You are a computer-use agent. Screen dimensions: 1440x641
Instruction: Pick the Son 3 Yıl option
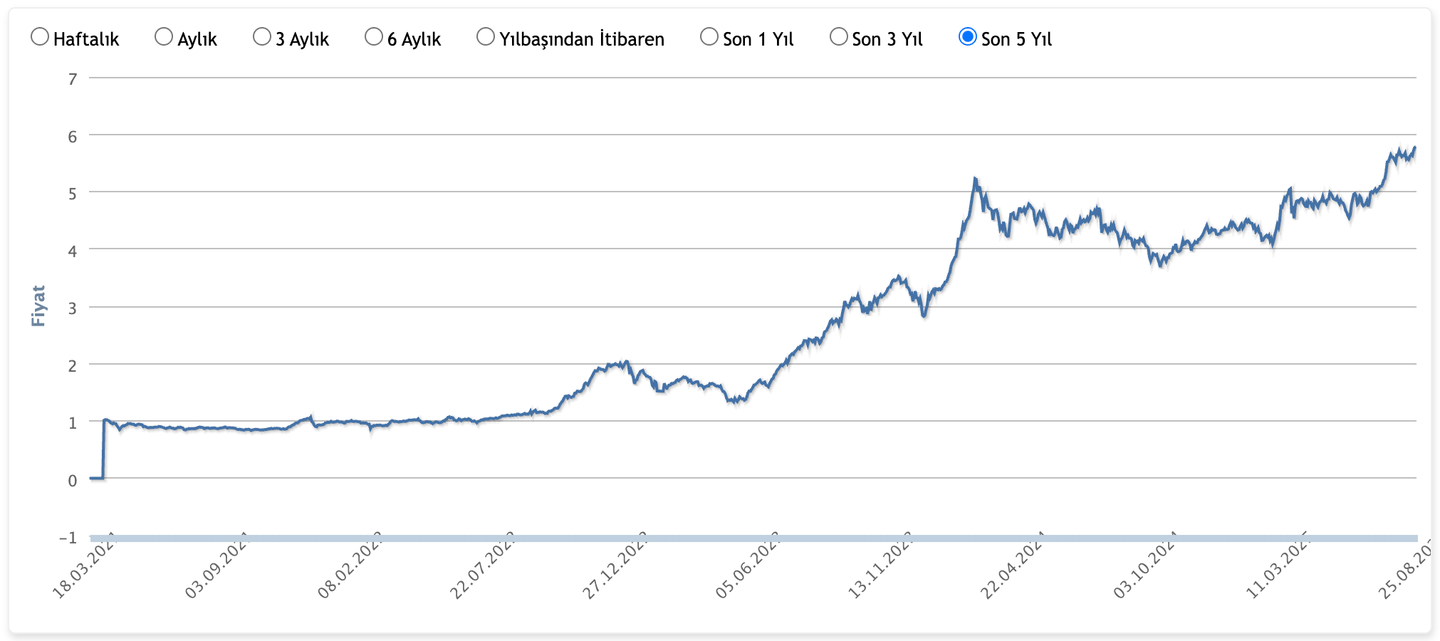point(838,35)
